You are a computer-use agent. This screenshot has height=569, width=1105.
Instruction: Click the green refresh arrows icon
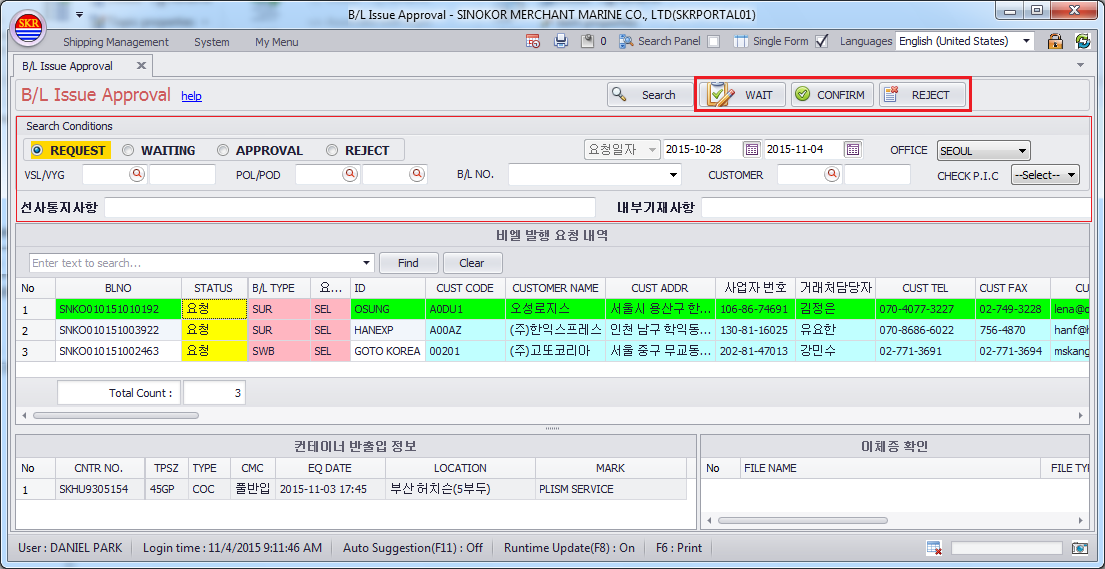click(x=1082, y=41)
